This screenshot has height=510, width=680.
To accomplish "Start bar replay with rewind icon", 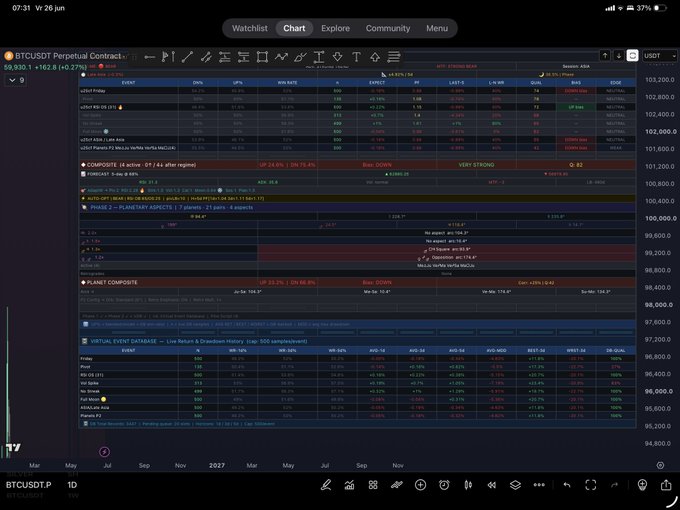I will click(491, 485).
